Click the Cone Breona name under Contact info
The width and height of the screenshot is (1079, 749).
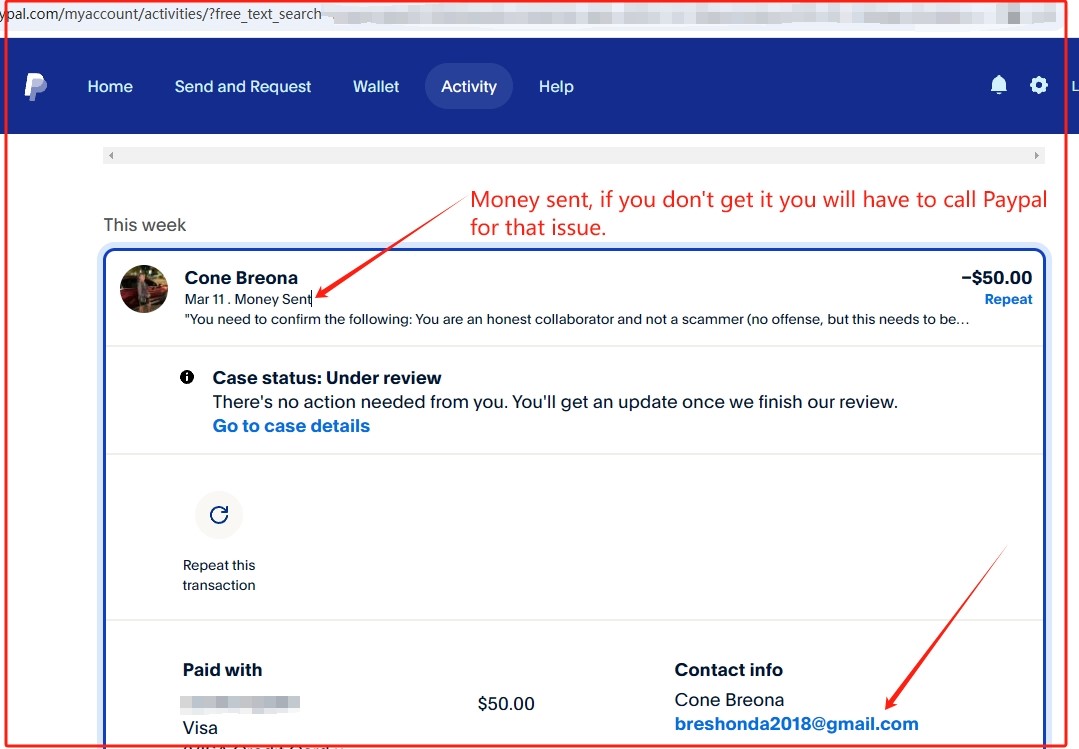[x=729, y=700]
